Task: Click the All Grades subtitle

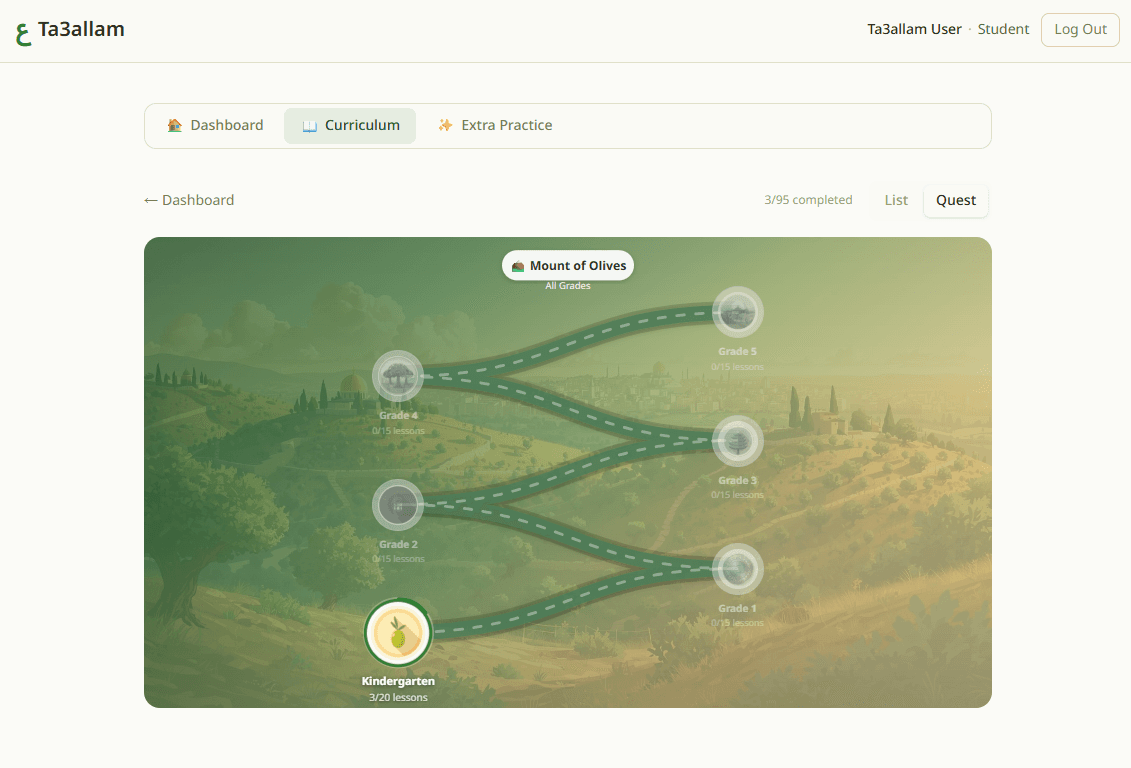Action: click(568, 286)
